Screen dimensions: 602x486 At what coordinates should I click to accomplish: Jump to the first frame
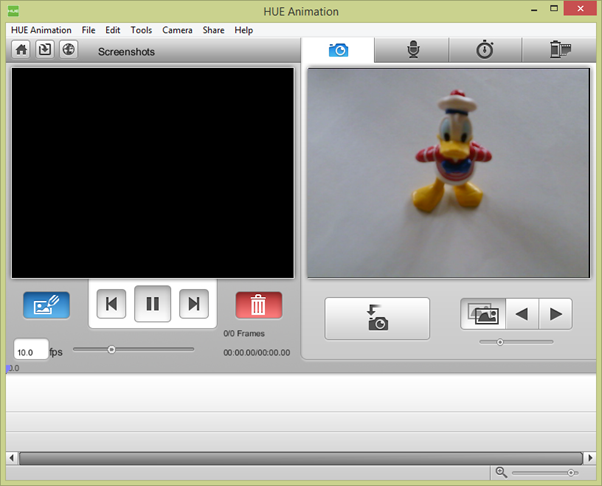tap(111, 304)
